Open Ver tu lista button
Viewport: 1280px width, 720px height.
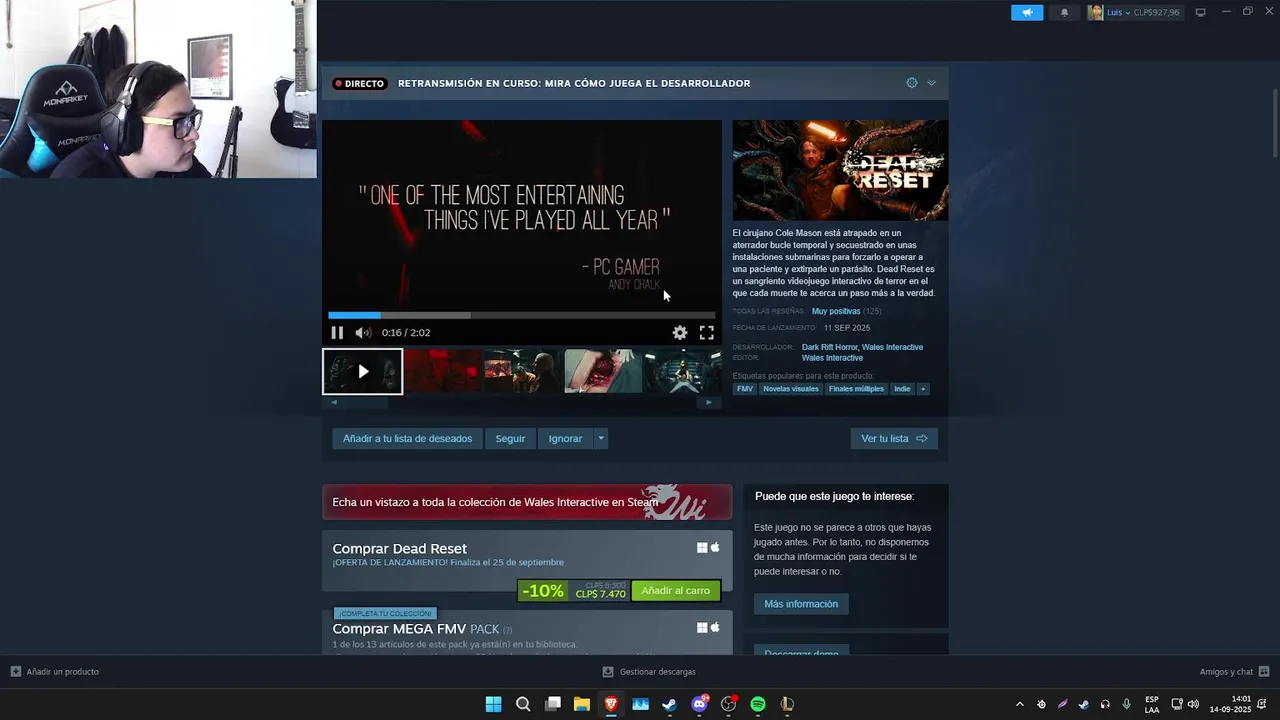894,438
